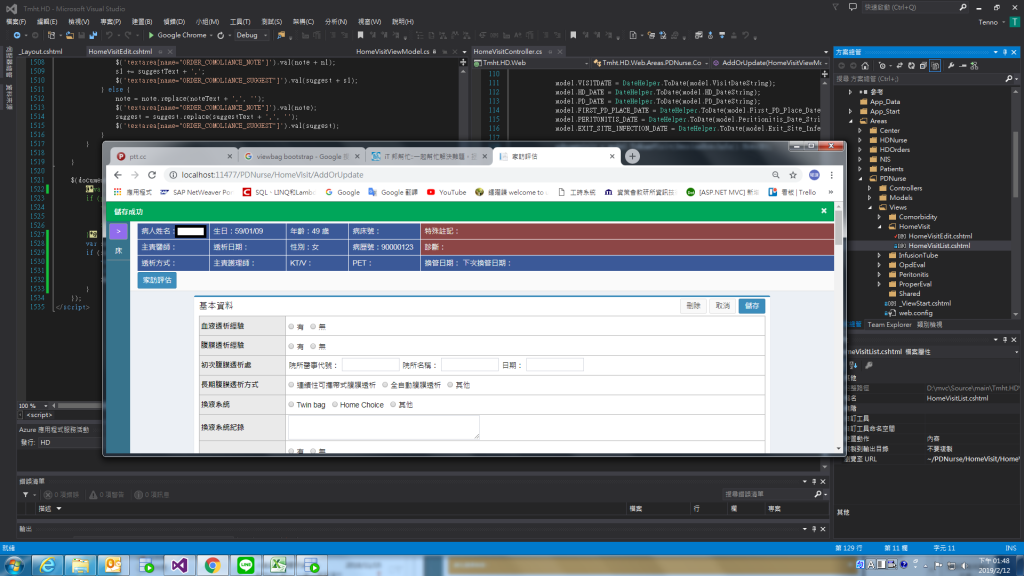
Task: Open File Explorer on the taskbar
Action: [80, 565]
